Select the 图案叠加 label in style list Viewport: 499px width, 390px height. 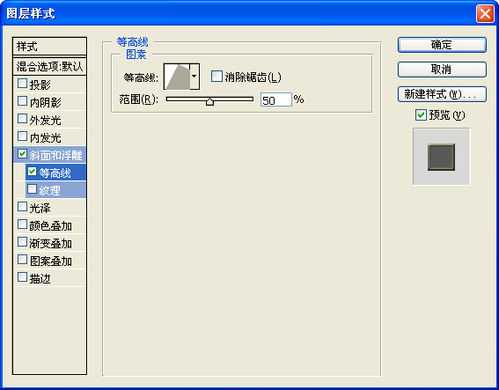tap(51, 261)
